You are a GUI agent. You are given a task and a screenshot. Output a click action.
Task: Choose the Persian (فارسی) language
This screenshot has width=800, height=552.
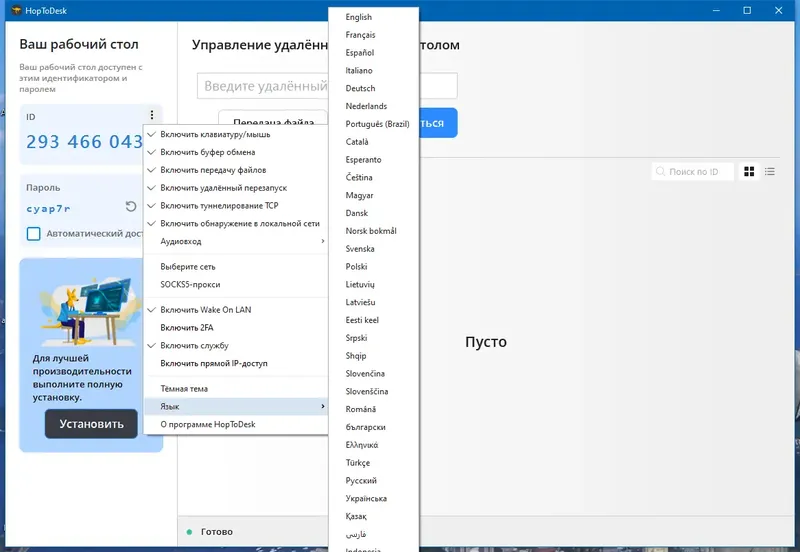pyautogui.click(x=373, y=535)
